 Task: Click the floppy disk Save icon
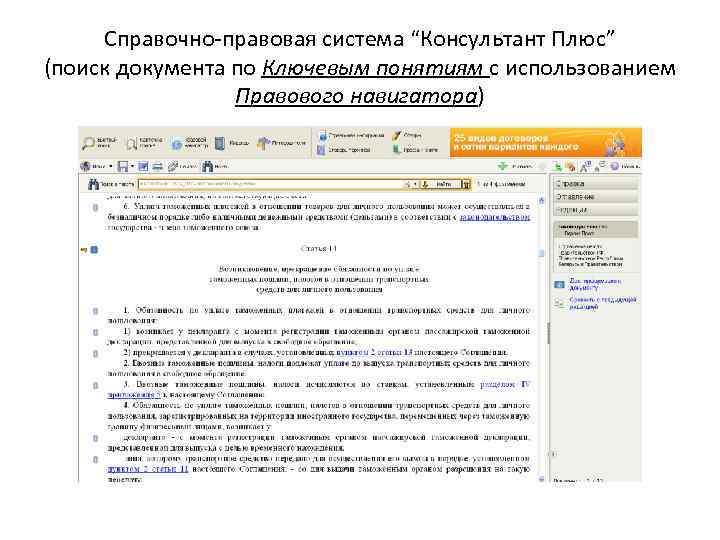click(123, 166)
